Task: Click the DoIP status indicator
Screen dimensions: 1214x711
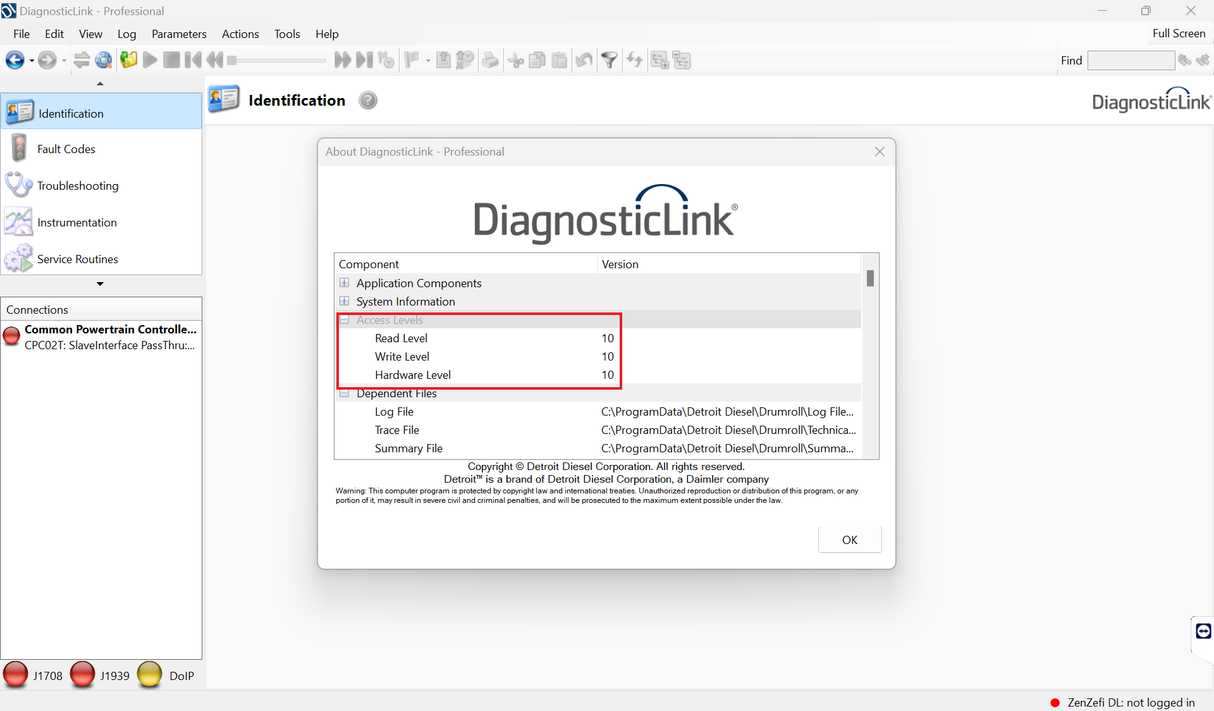Action: tap(149, 674)
